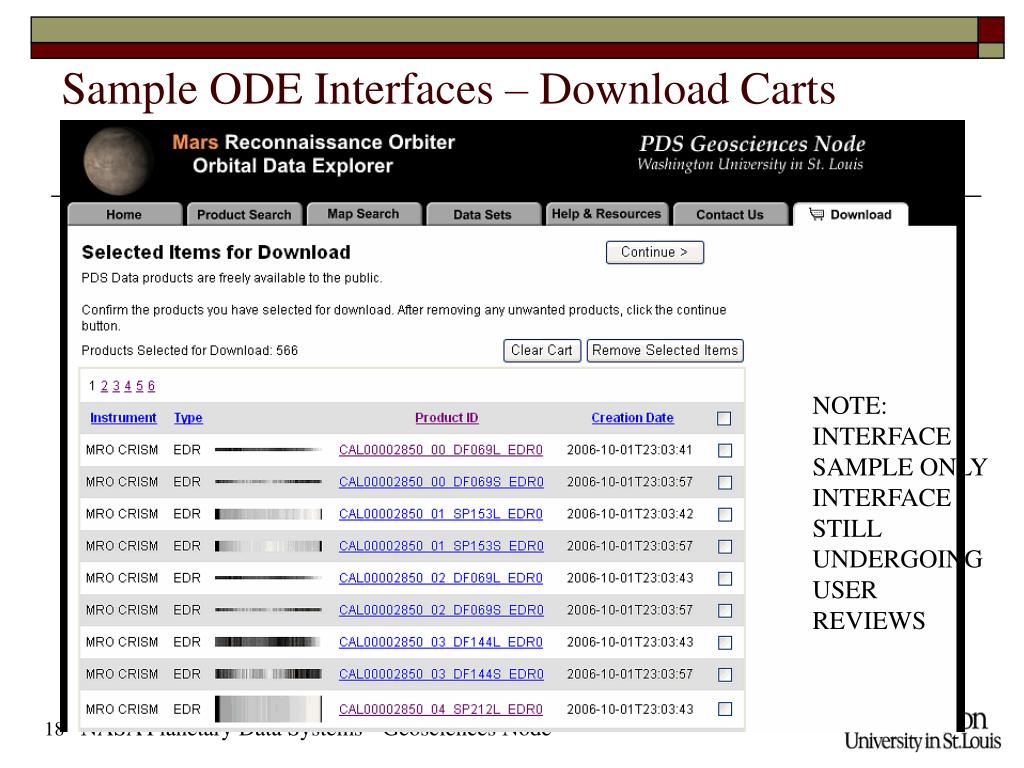Image resolution: width=1024 pixels, height=768 pixels.
Task: Click thumbnail preview for CAL00002850_01_SP153S_EDR0
Action: (x=268, y=546)
